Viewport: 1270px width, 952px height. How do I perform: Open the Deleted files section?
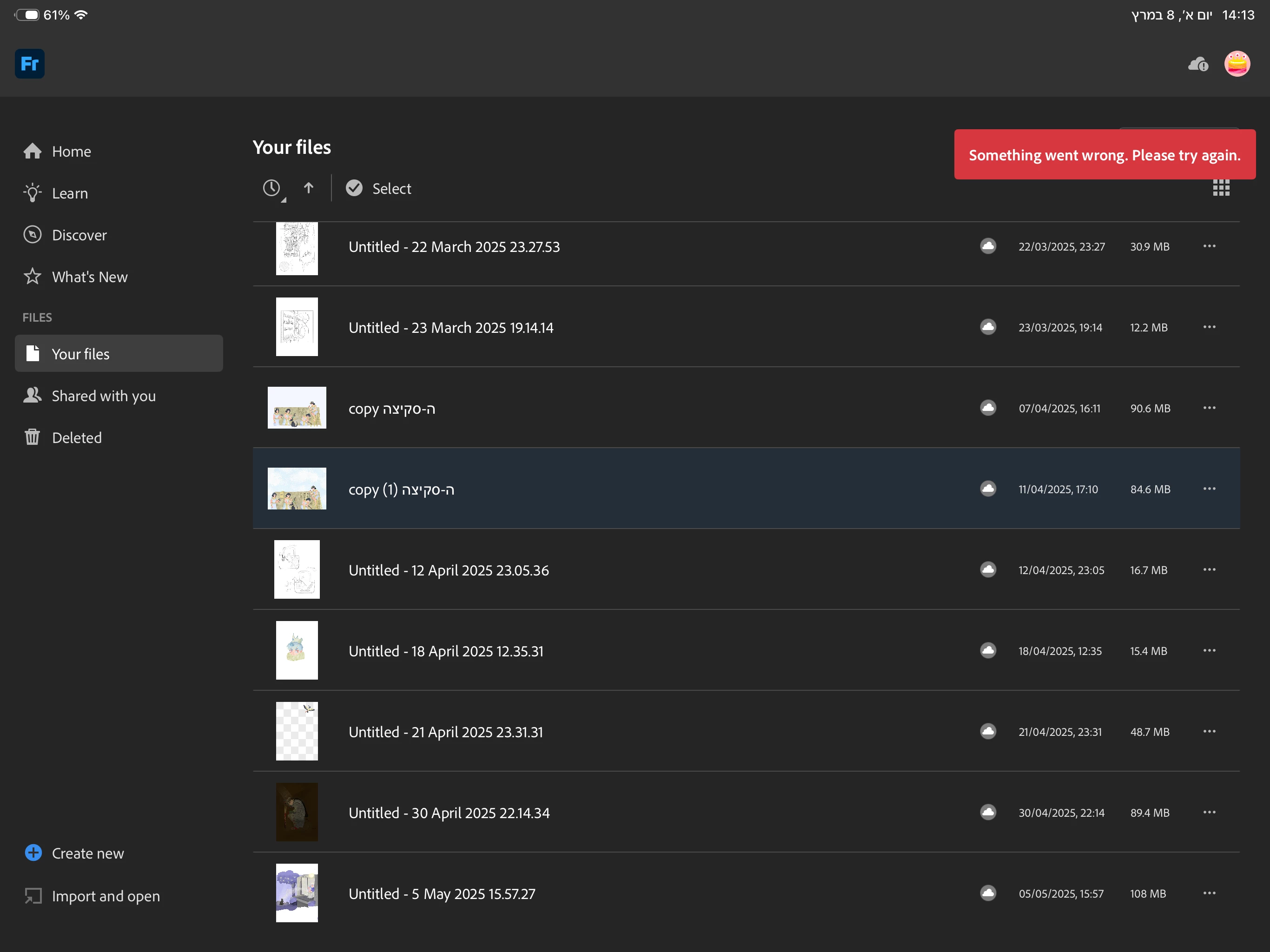click(x=76, y=437)
